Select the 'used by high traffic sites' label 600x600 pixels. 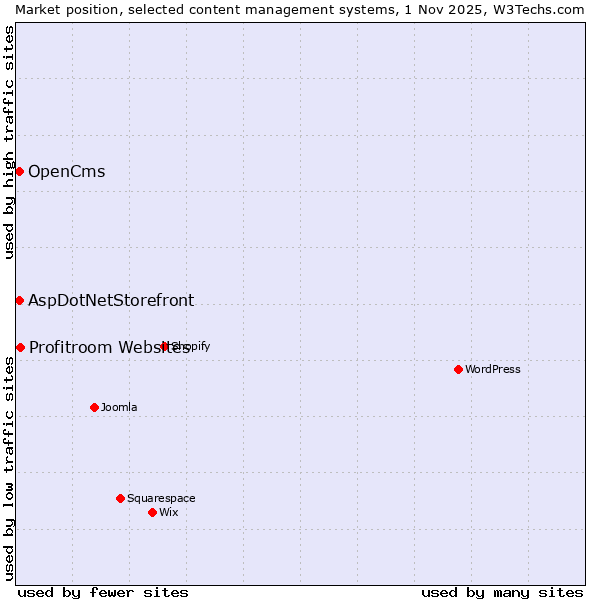click(x=9, y=142)
